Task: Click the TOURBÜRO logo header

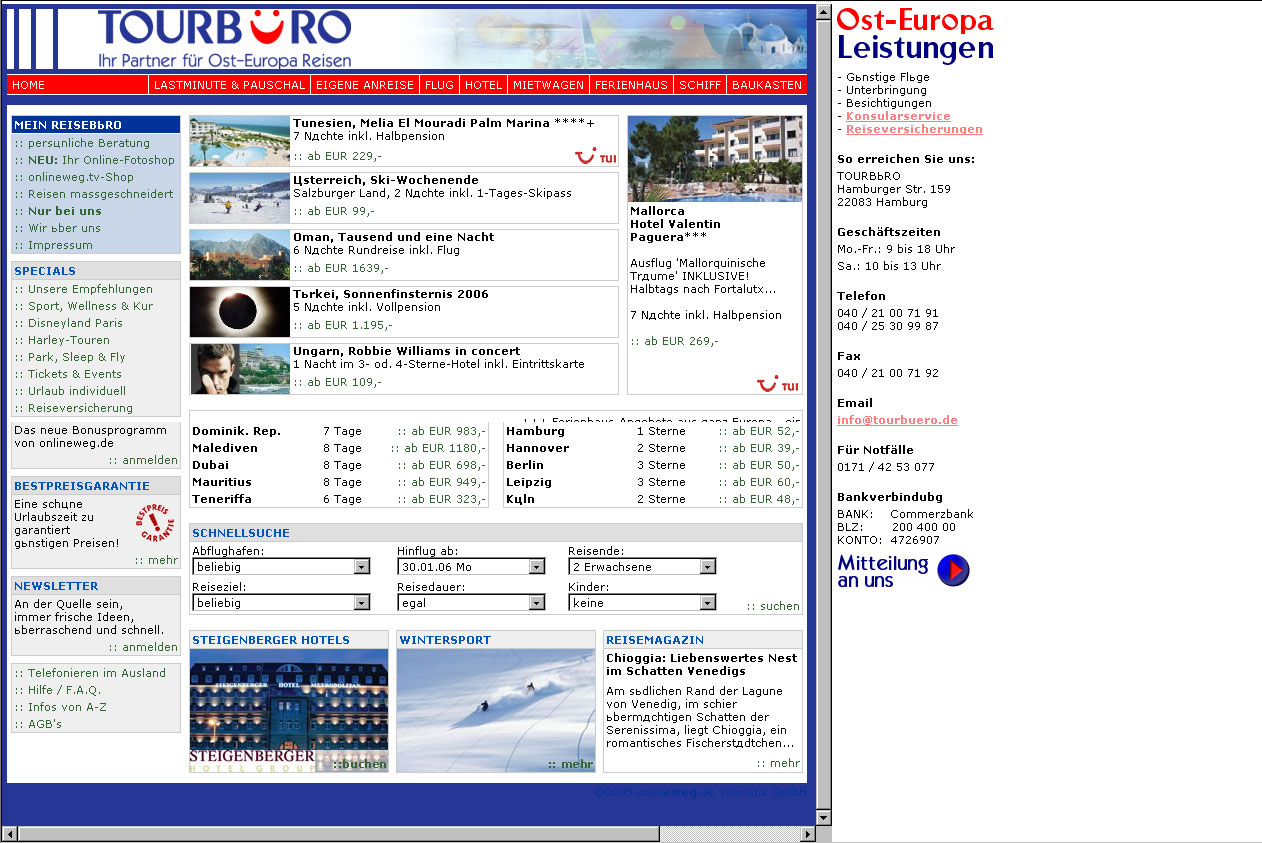Action: coord(225,39)
